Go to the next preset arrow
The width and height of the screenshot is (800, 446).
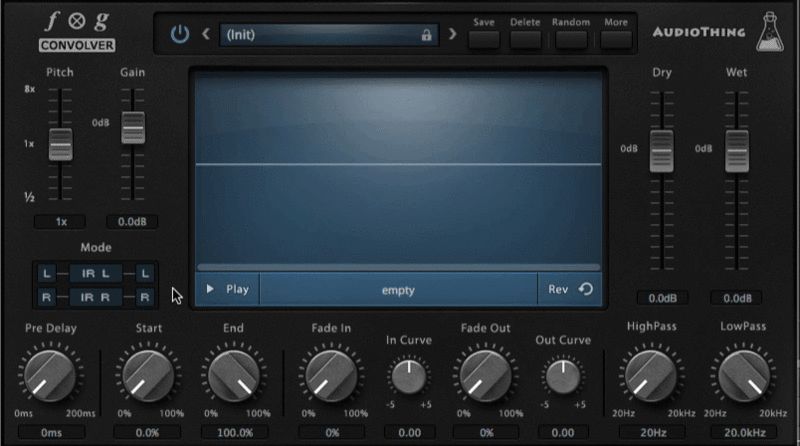coord(452,34)
